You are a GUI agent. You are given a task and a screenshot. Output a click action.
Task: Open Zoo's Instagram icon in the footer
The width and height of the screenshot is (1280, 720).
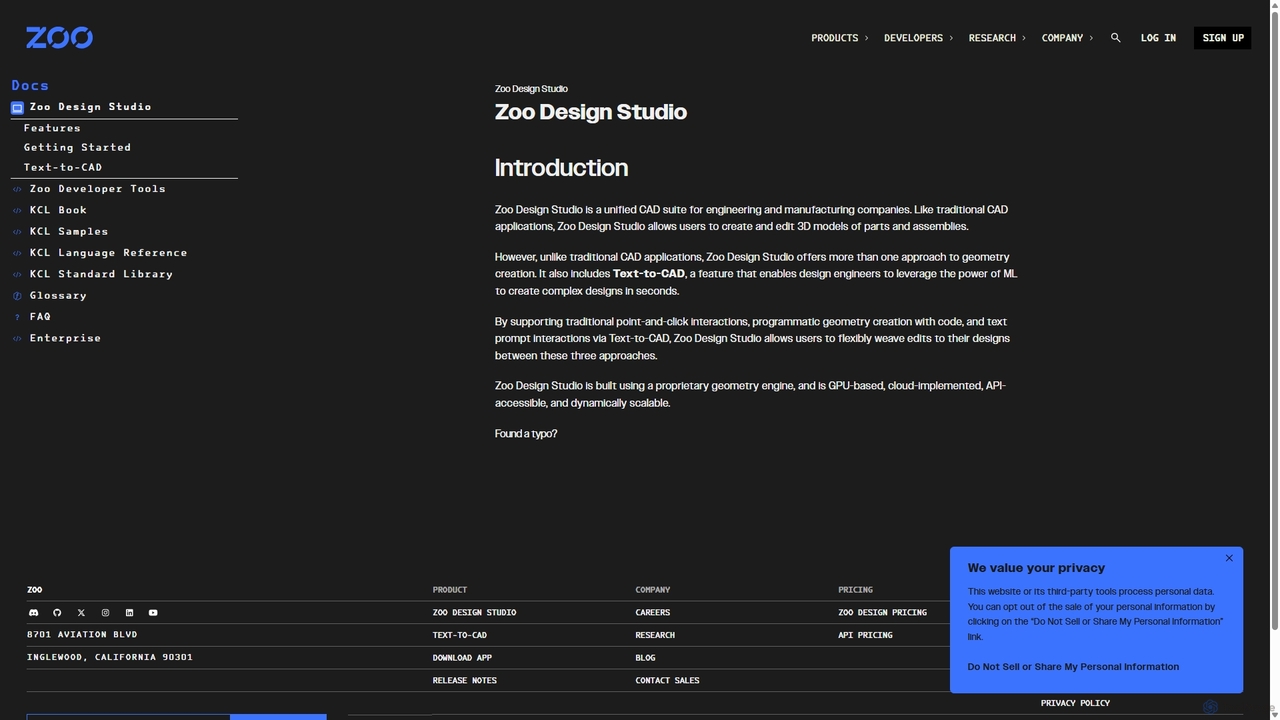[105, 612]
